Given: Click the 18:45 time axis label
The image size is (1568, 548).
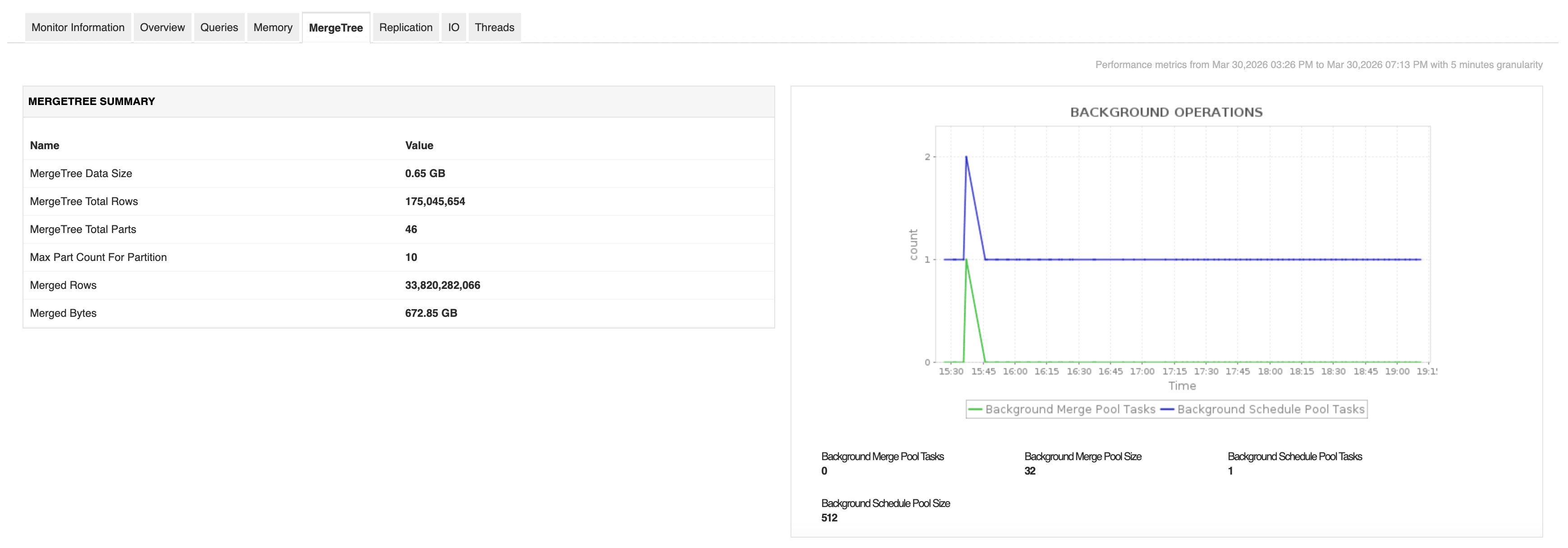Looking at the screenshot, I should click(1365, 371).
